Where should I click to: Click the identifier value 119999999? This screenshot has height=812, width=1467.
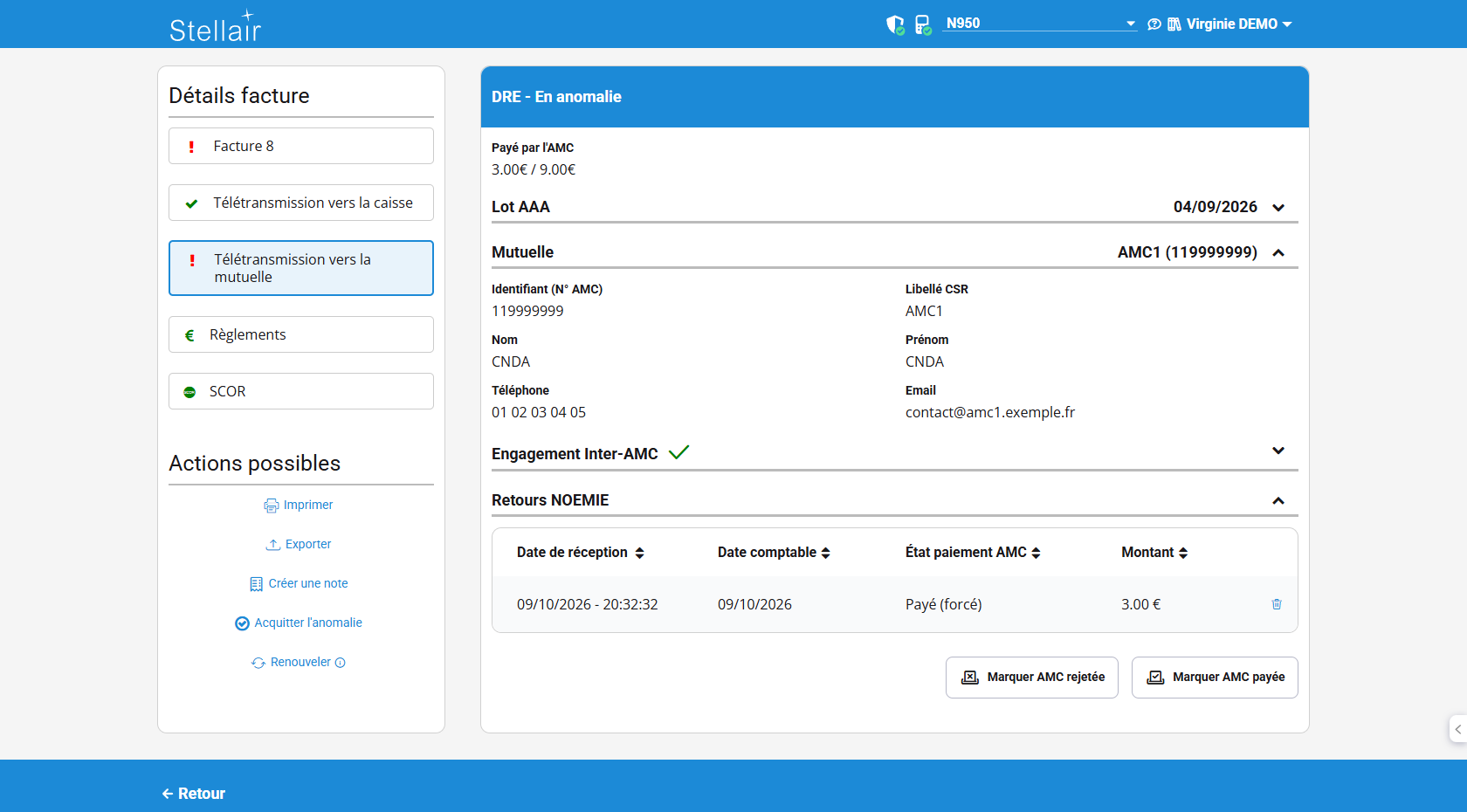(527, 311)
